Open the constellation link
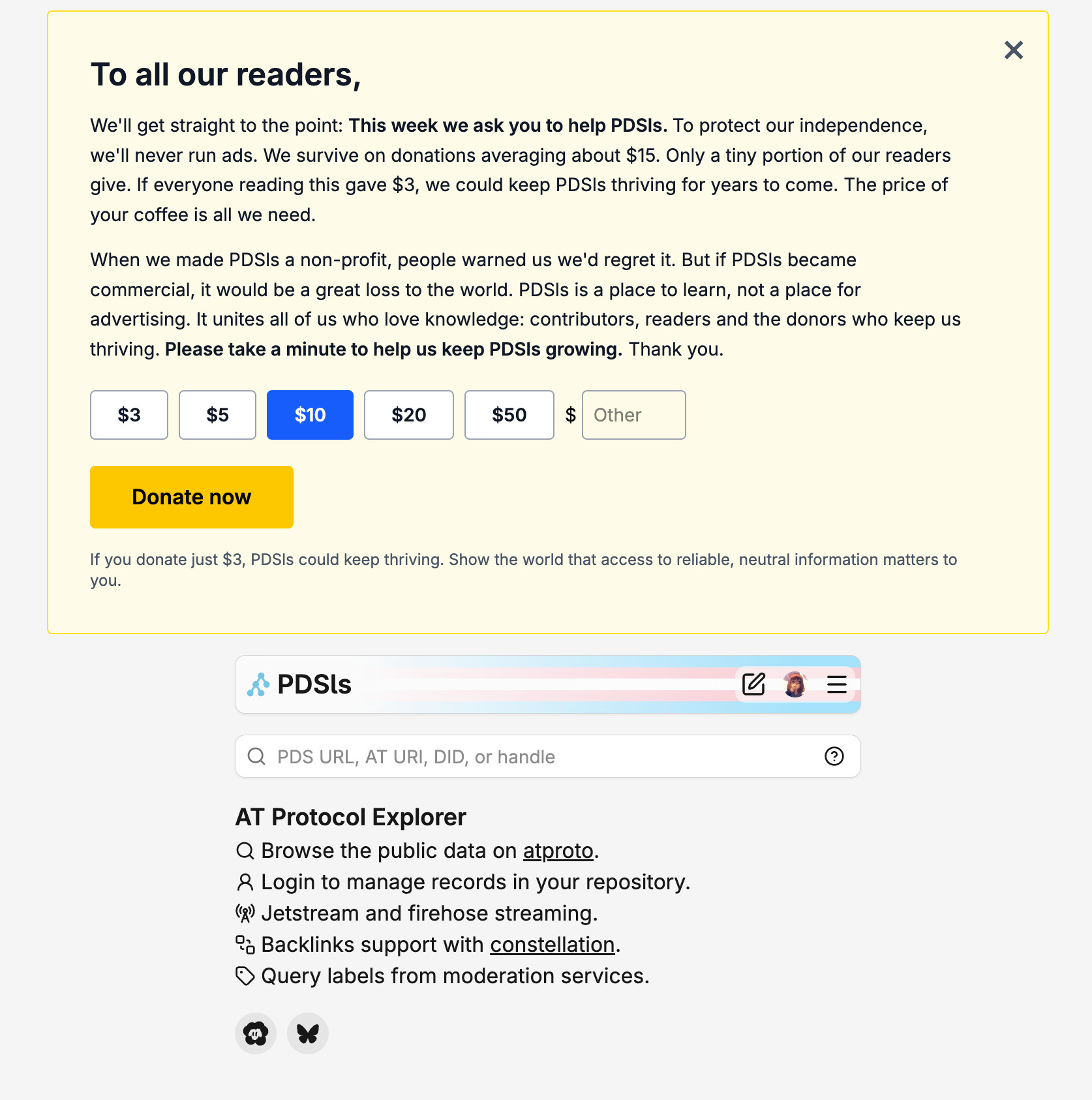 click(553, 945)
